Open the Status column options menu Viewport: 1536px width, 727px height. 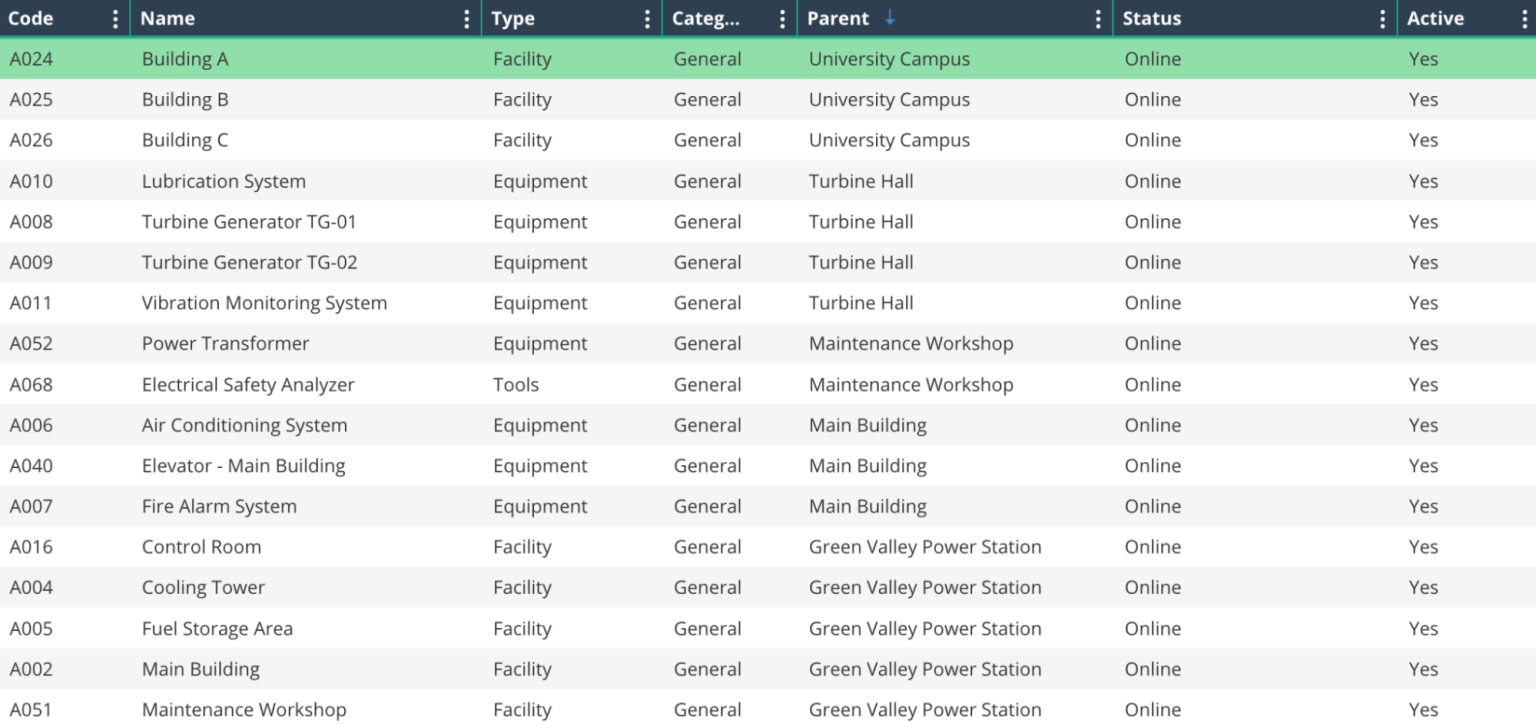pos(1382,19)
